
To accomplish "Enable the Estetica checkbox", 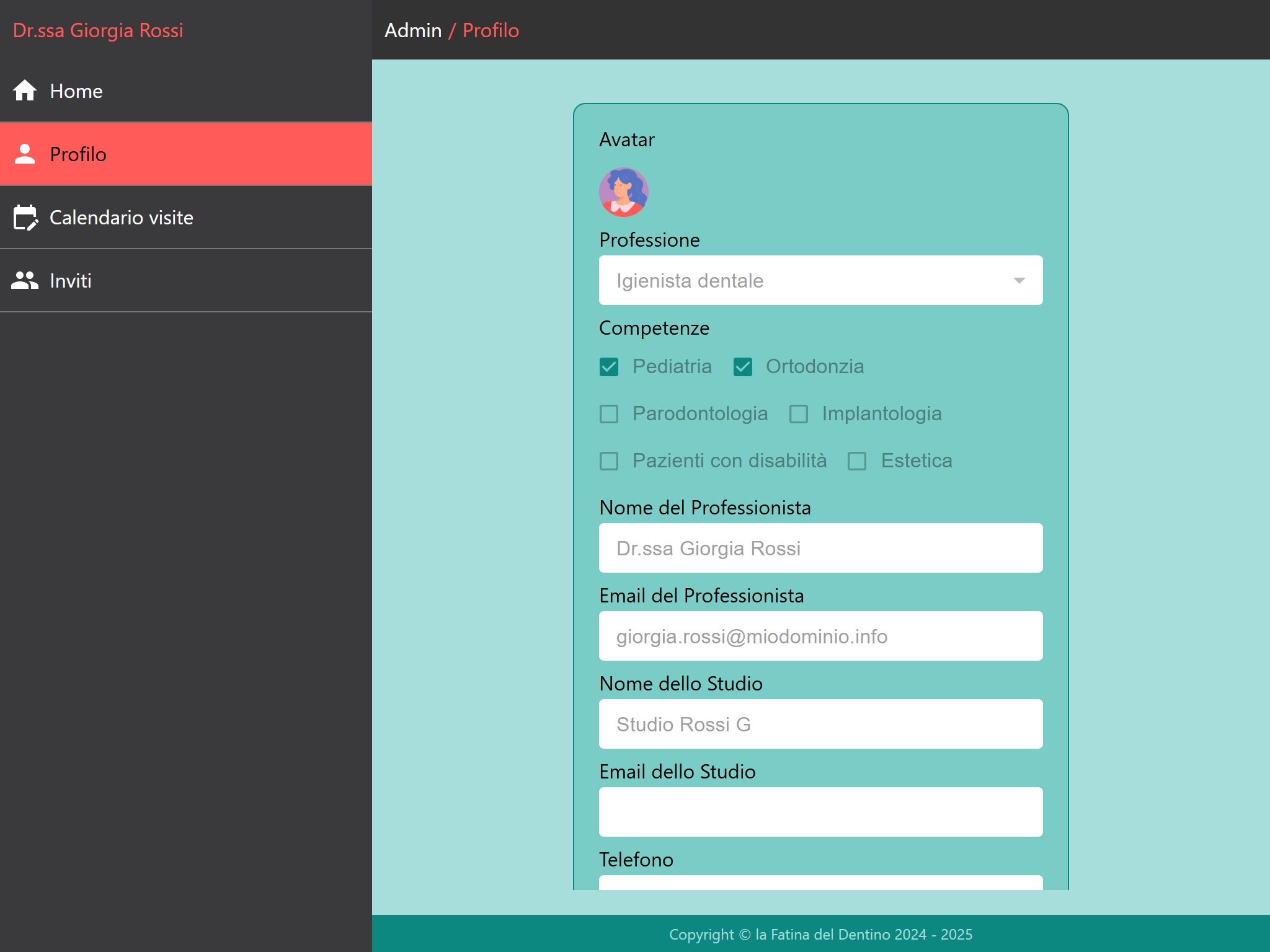I will click(x=857, y=461).
